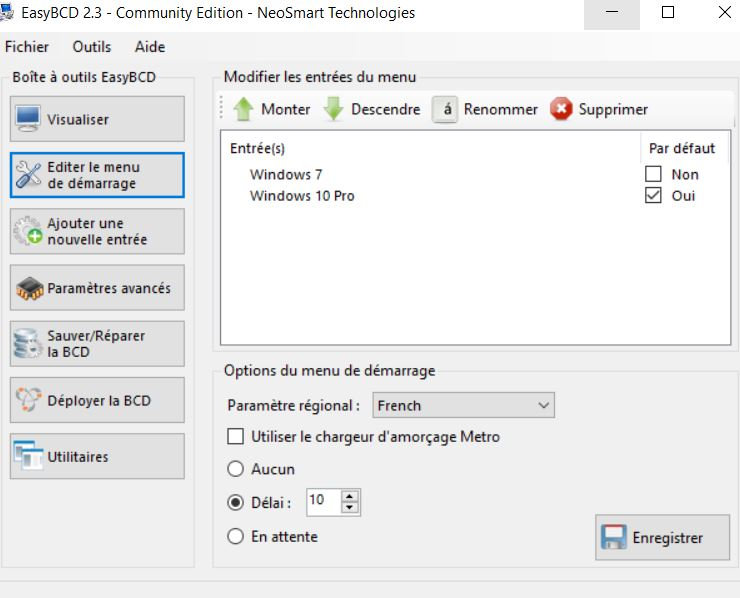
Task: Click the floppy disk Enregistrer icon
Action: pyautogui.click(x=614, y=537)
